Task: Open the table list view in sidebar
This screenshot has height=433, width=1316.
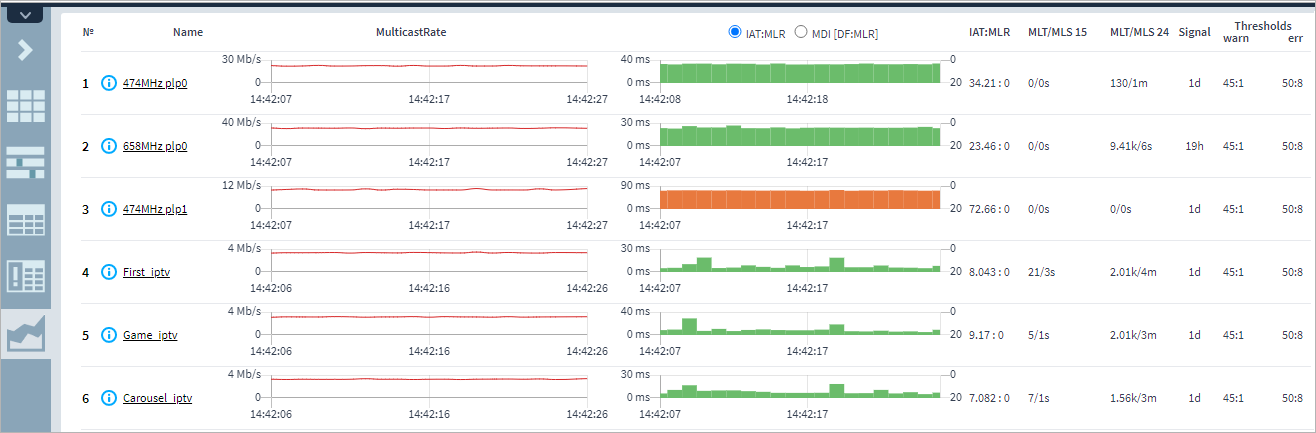Action: pyautogui.click(x=26, y=219)
